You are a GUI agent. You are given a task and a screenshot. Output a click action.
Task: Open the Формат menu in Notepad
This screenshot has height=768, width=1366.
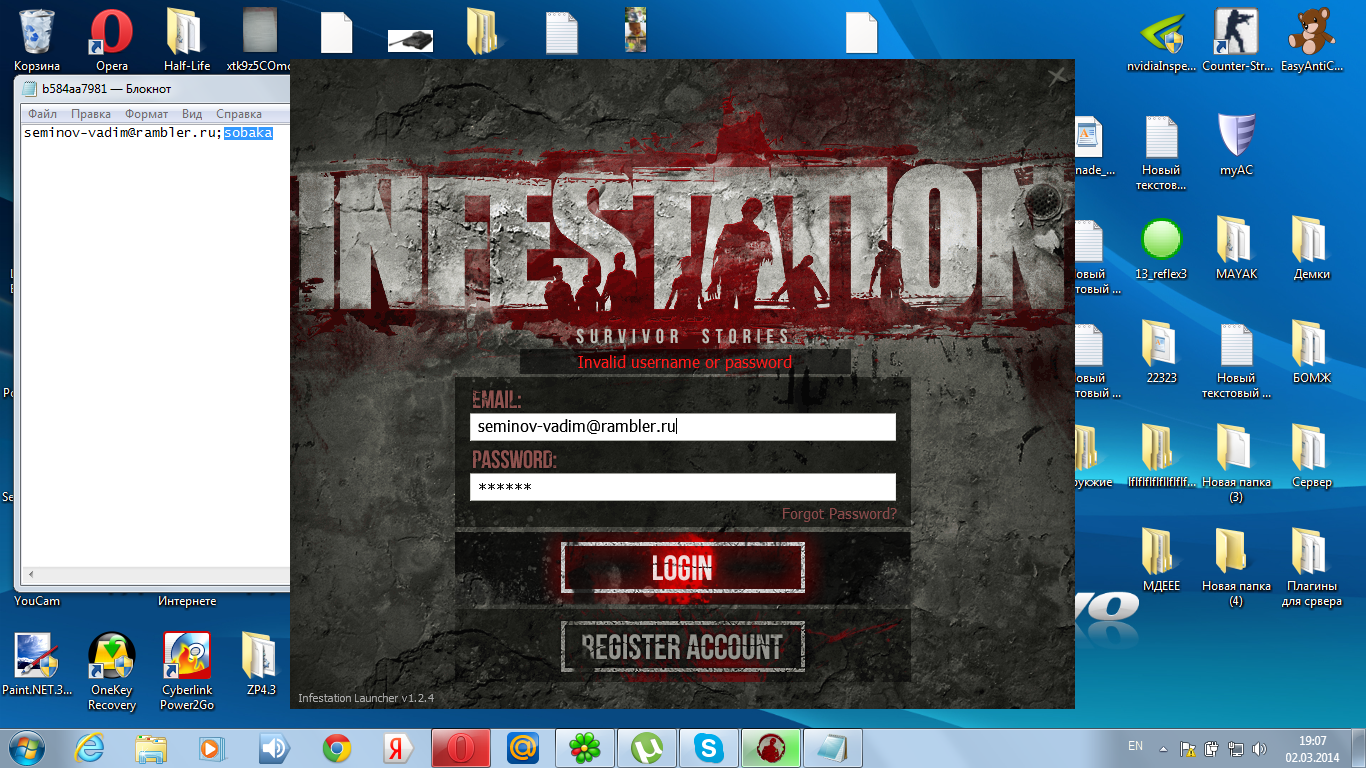click(146, 114)
